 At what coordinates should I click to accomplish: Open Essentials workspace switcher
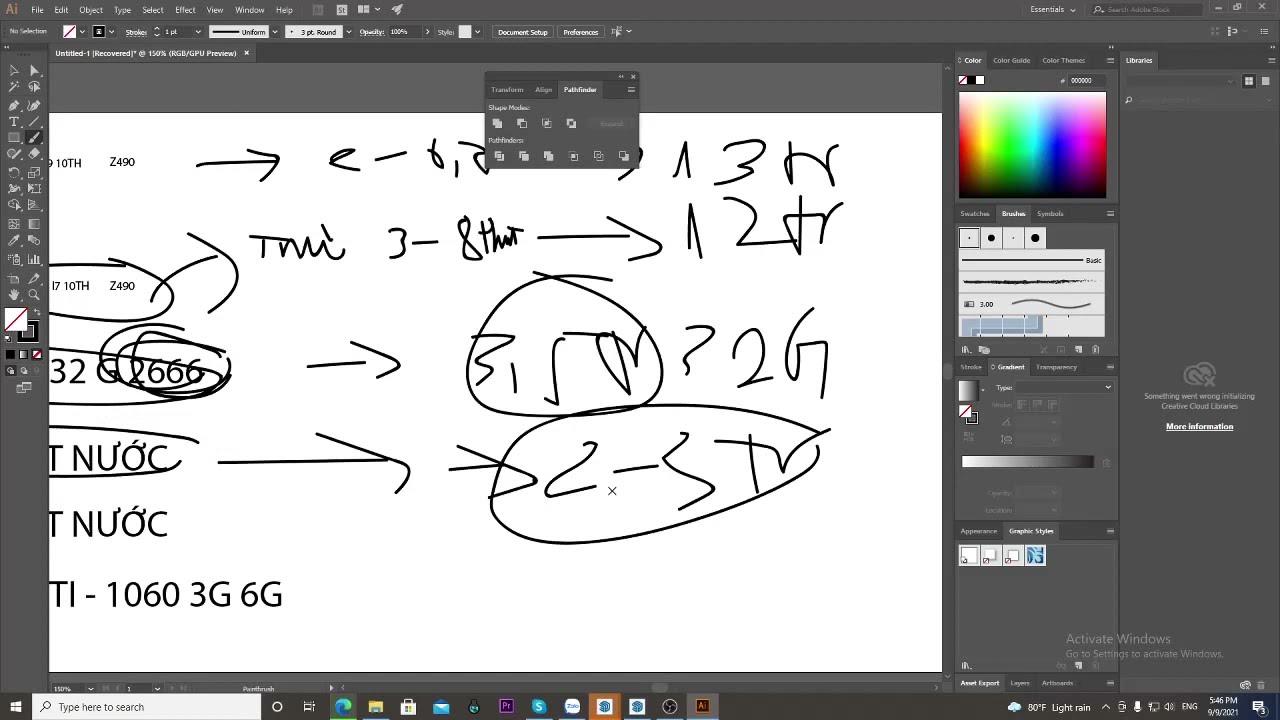tap(1053, 9)
